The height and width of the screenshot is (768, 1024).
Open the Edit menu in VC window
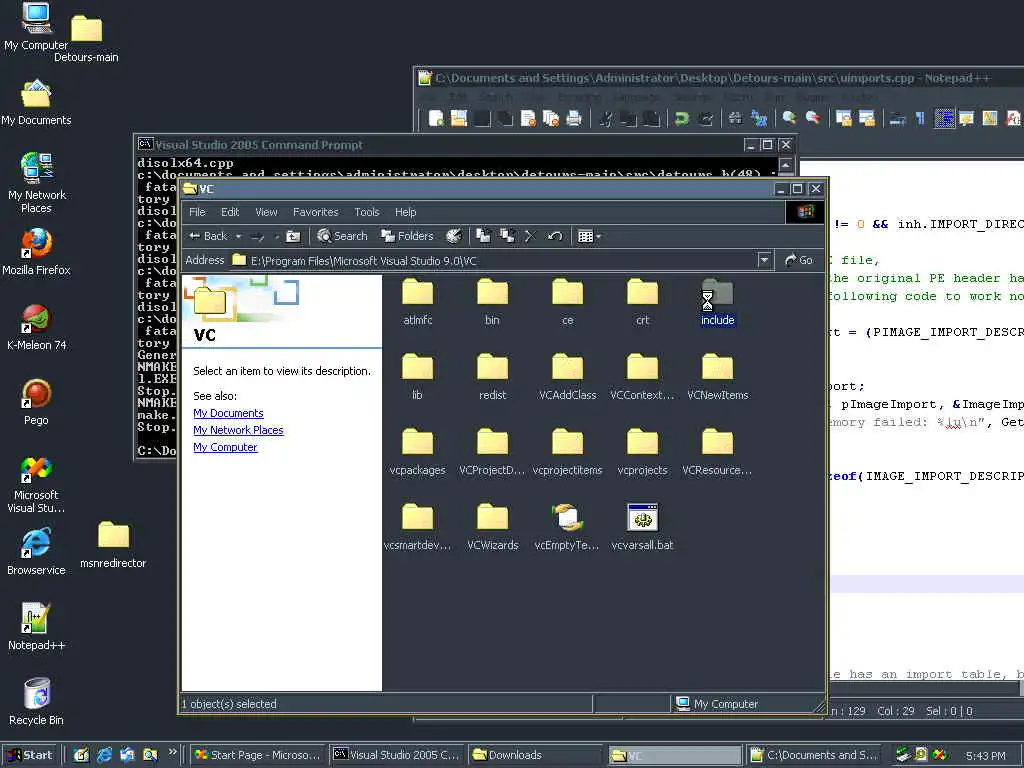coord(230,212)
